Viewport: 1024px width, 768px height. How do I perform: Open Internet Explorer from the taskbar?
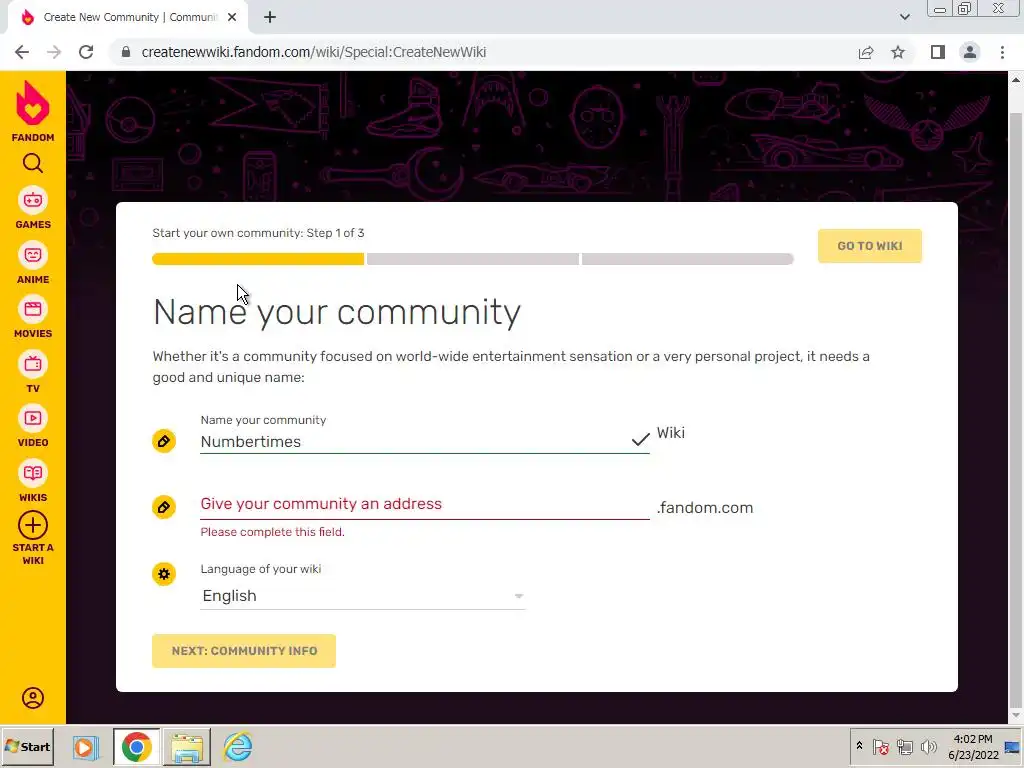[x=238, y=747]
